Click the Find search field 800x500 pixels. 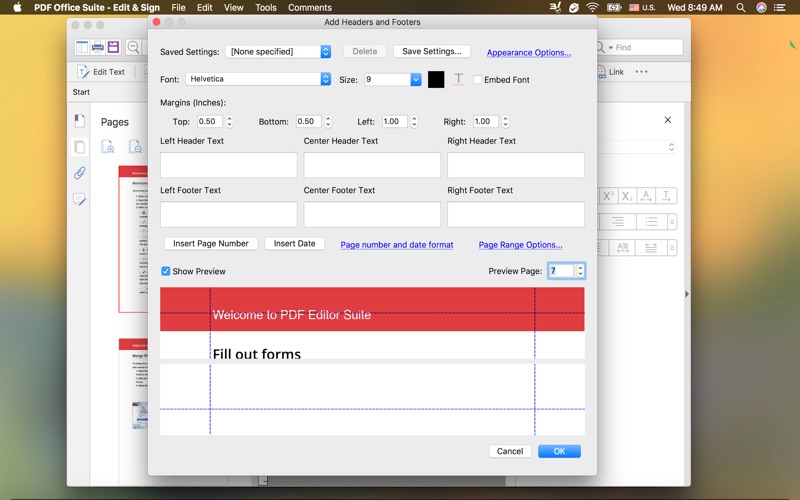pos(640,47)
